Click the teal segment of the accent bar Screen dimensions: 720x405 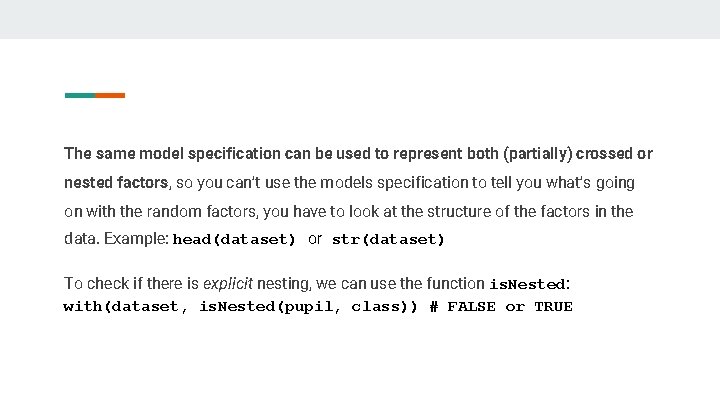click(x=79, y=96)
